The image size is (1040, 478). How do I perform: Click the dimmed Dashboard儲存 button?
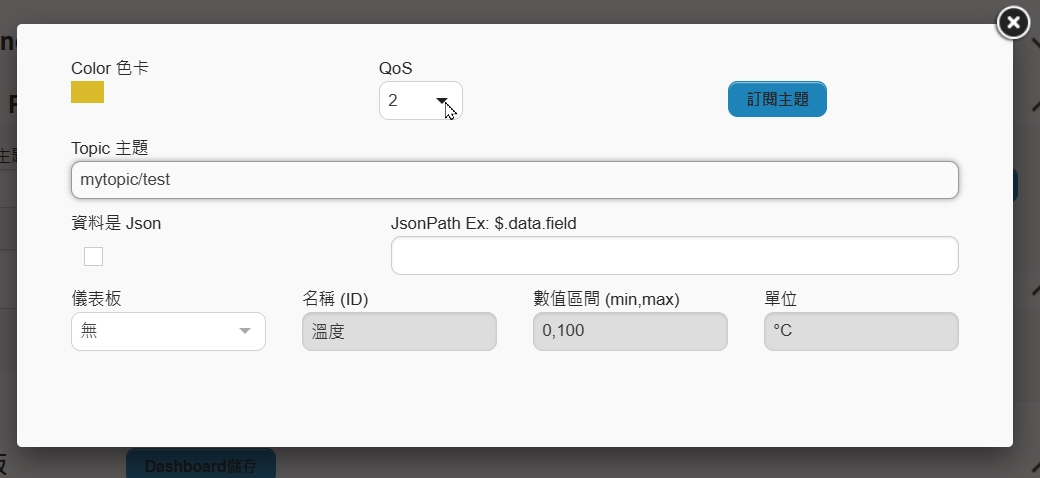[x=201, y=465]
